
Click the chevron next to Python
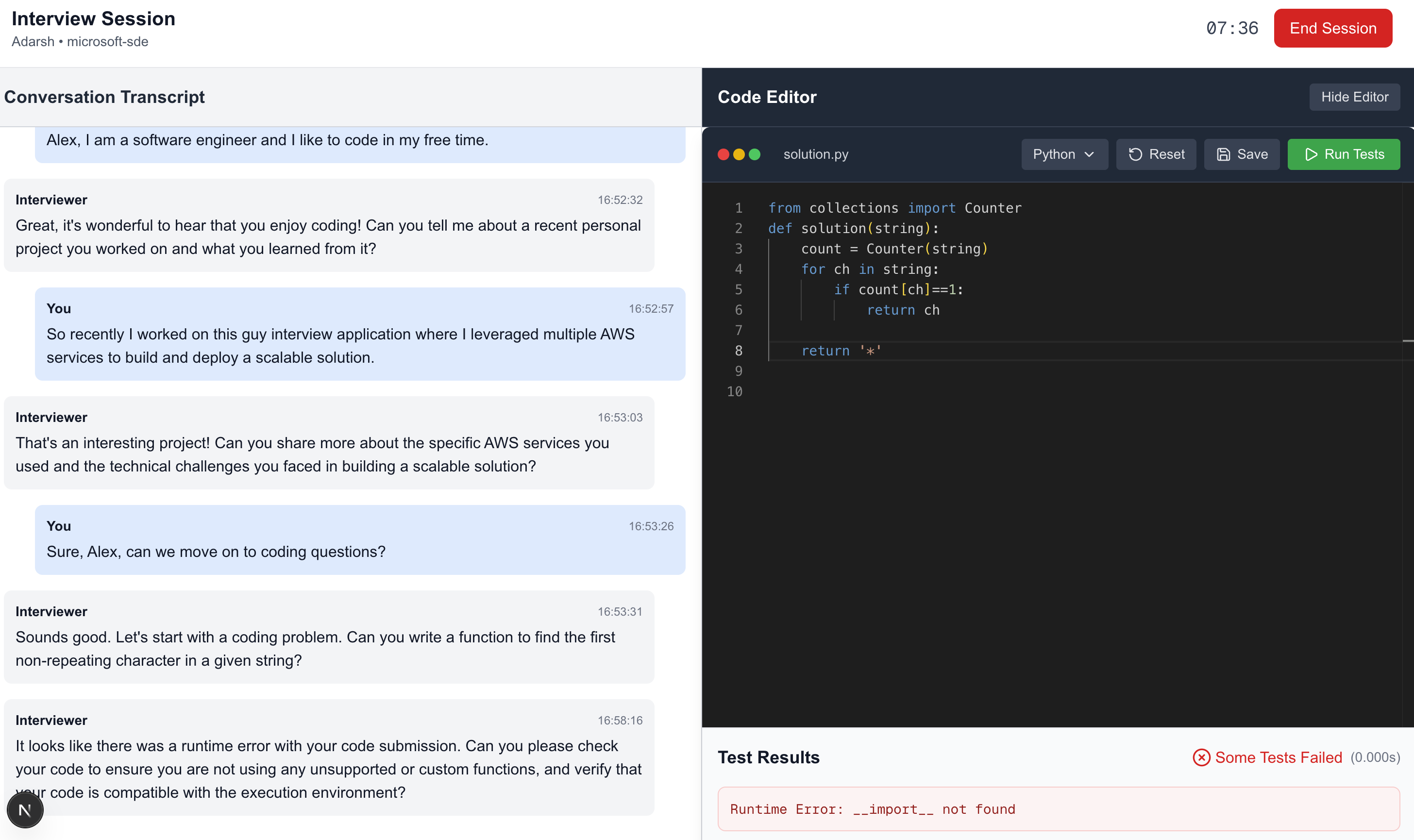[x=1089, y=154]
